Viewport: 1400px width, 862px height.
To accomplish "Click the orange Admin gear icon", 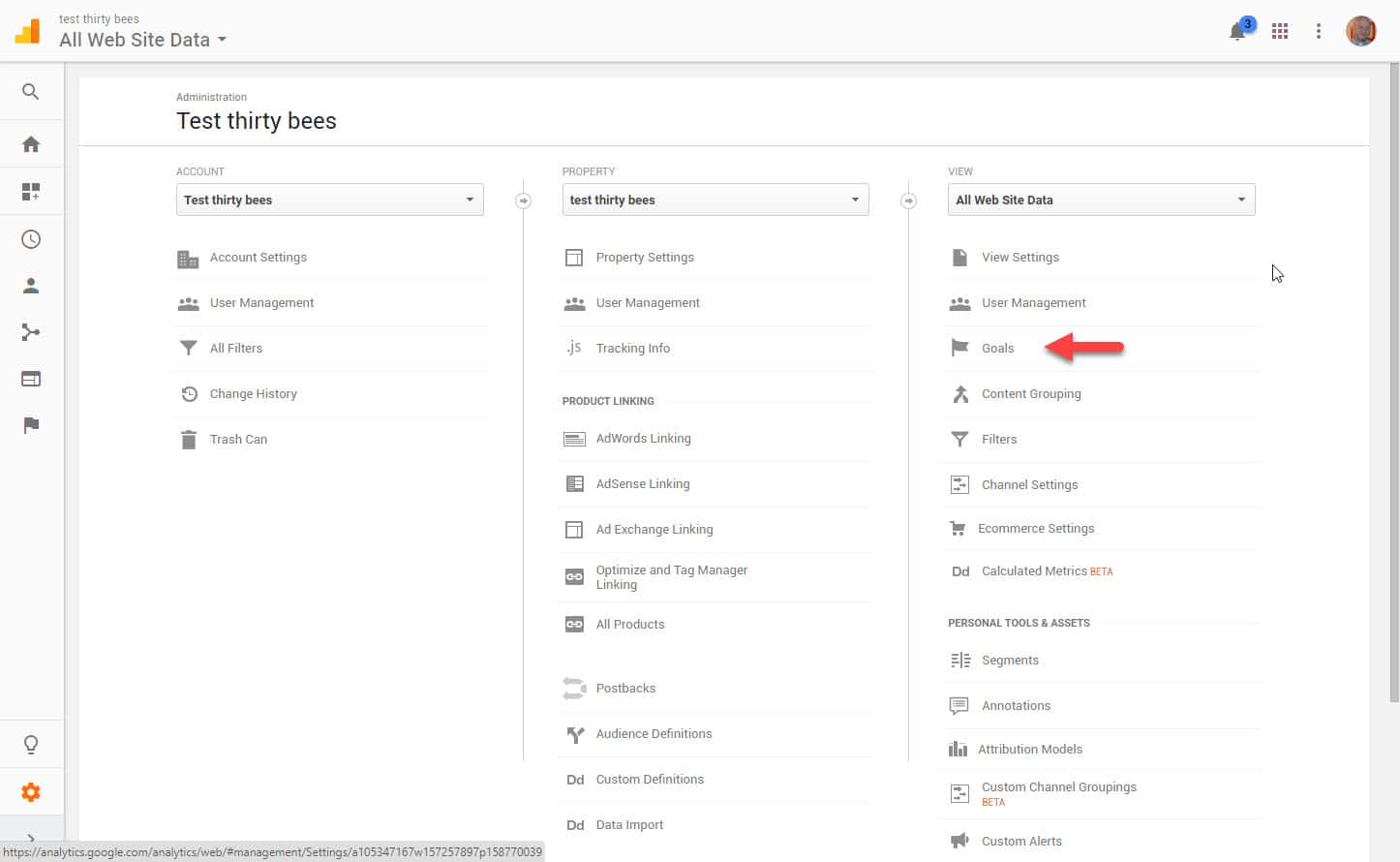I will [x=31, y=792].
